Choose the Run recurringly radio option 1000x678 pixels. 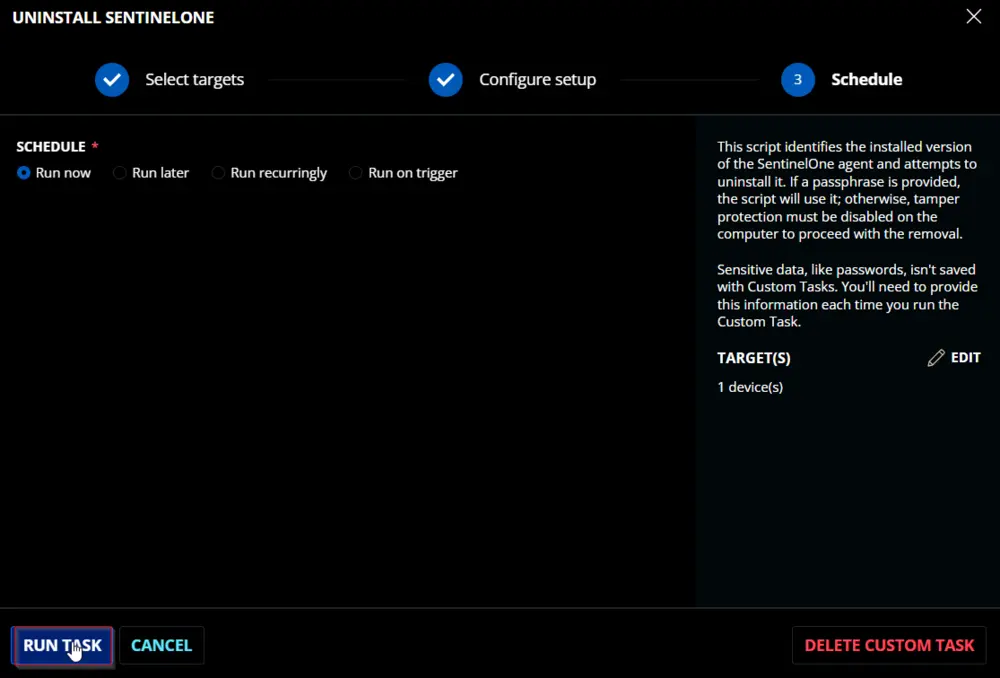(x=218, y=173)
